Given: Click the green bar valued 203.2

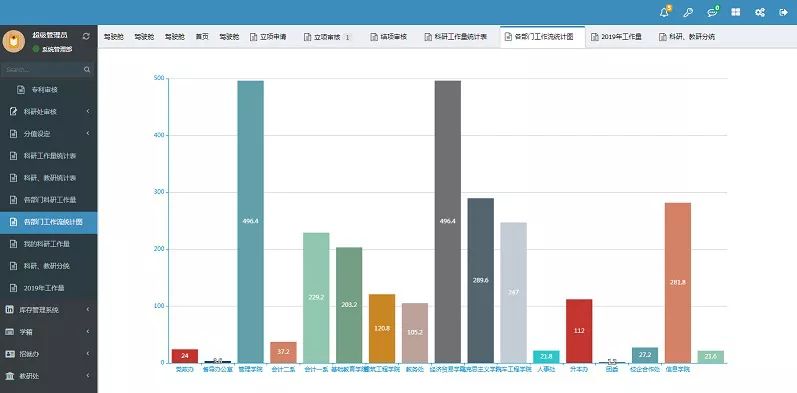Looking at the screenshot, I should coord(349,305).
